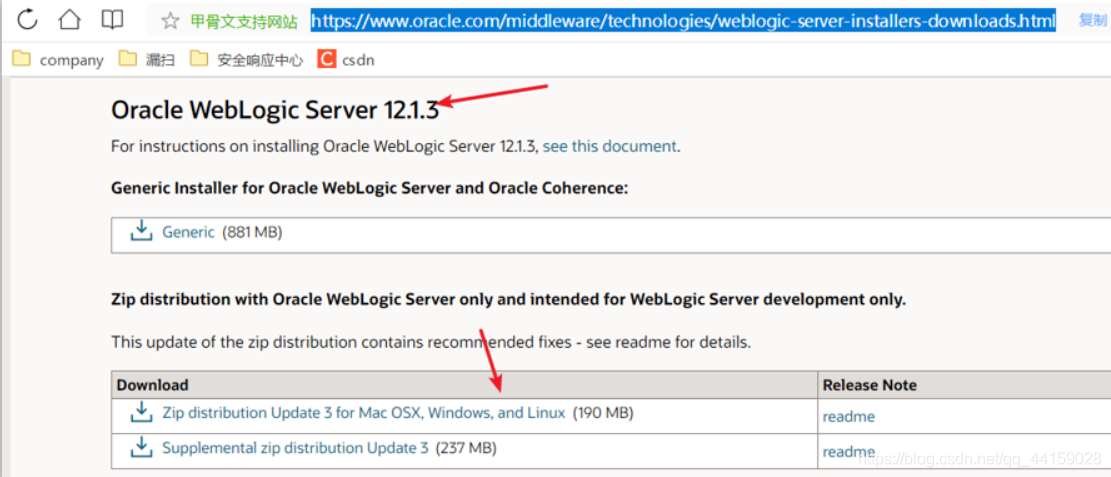Click download icon for Supplemental zip distribution
The image size is (1111, 477).
(142, 447)
